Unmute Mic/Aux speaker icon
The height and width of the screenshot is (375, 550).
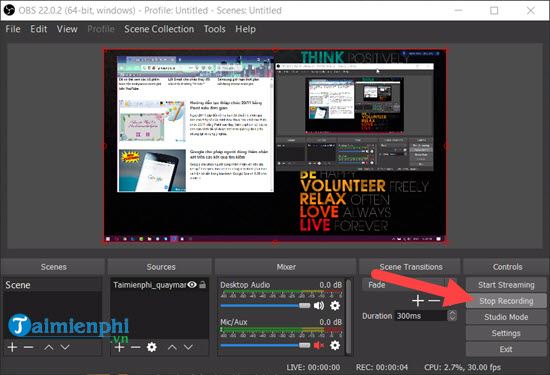(318, 346)
